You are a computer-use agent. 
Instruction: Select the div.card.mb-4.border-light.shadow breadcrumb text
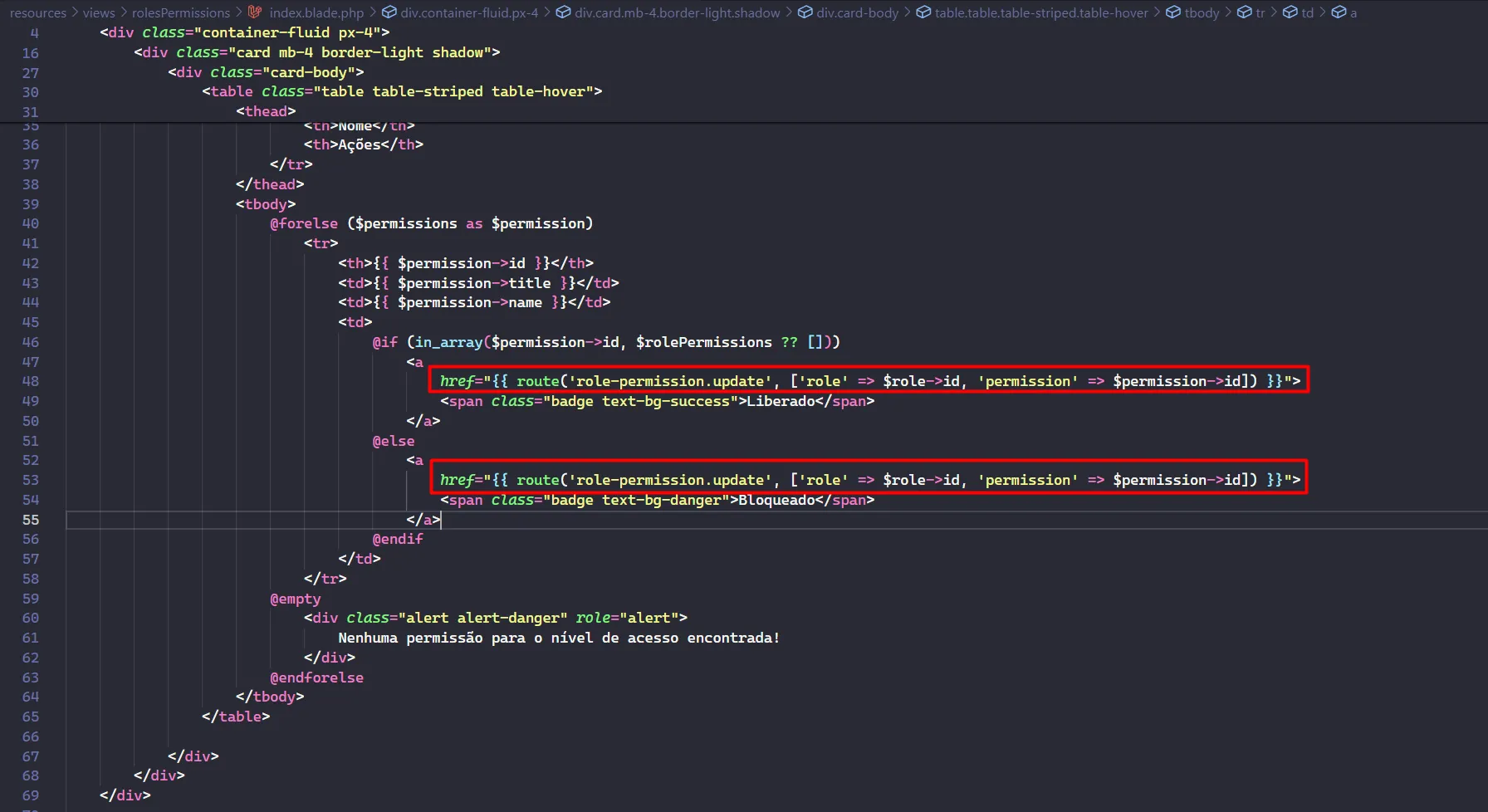[x=677, y=12]
